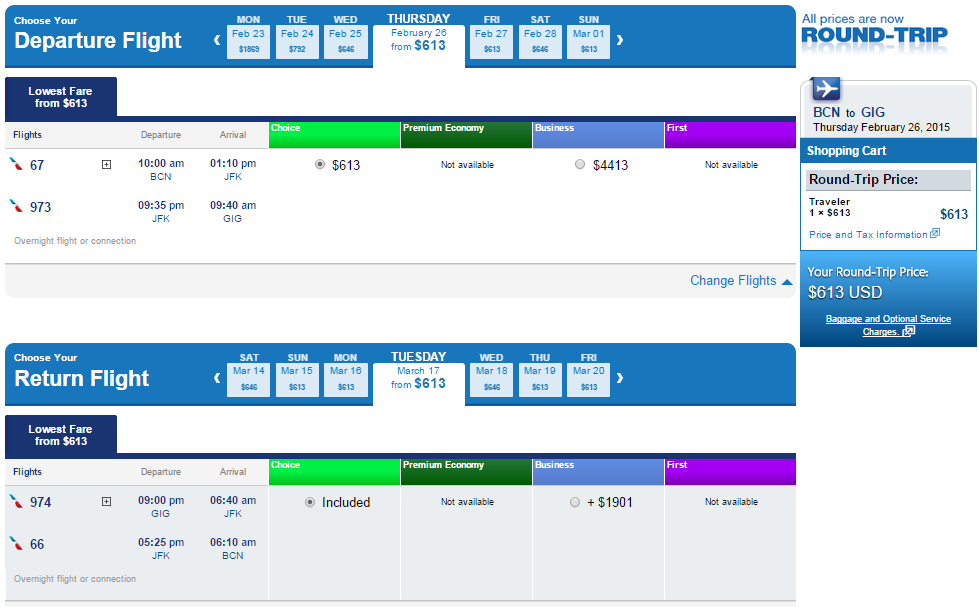Expand details for flight 67
The image size is (979, 607).
point(107,165)
